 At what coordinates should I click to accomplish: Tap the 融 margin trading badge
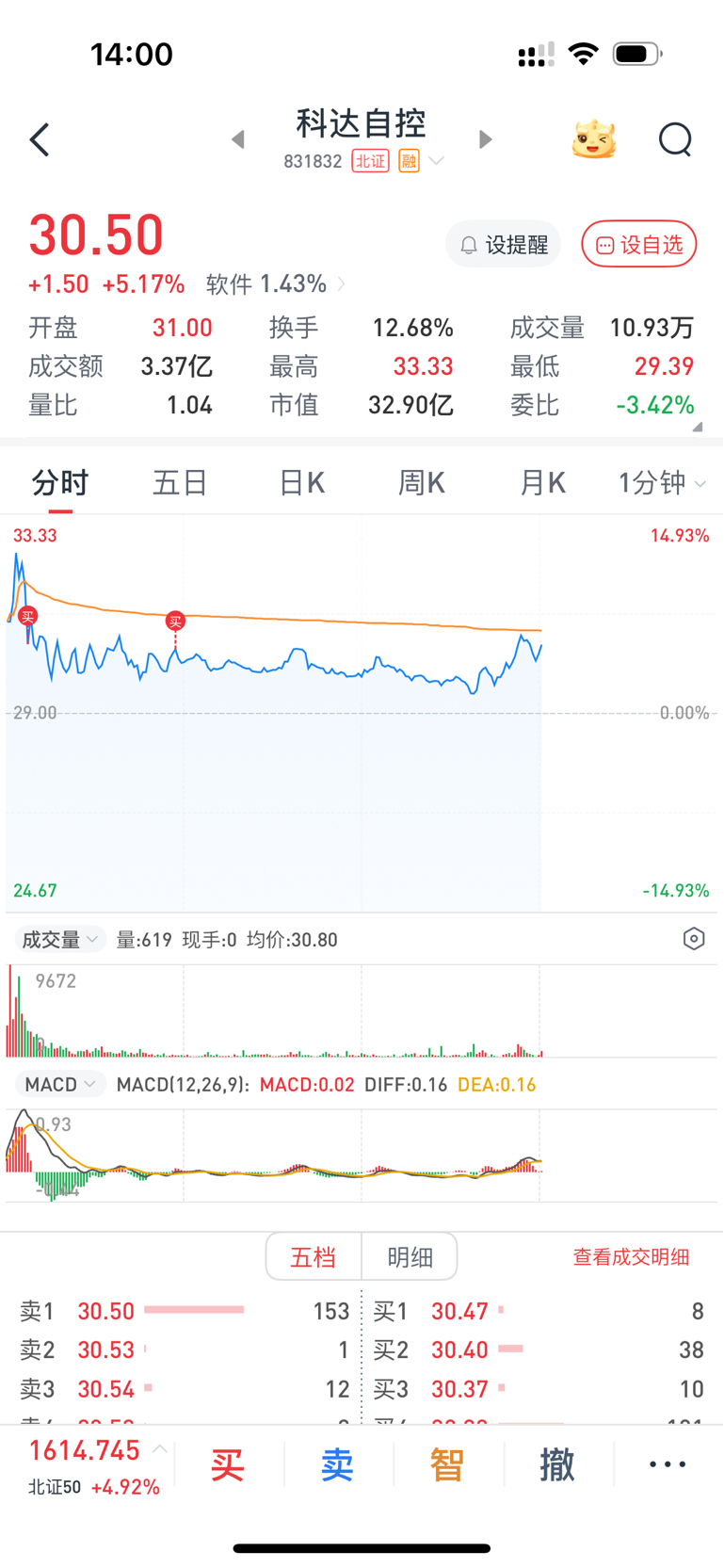pos(409,161)
